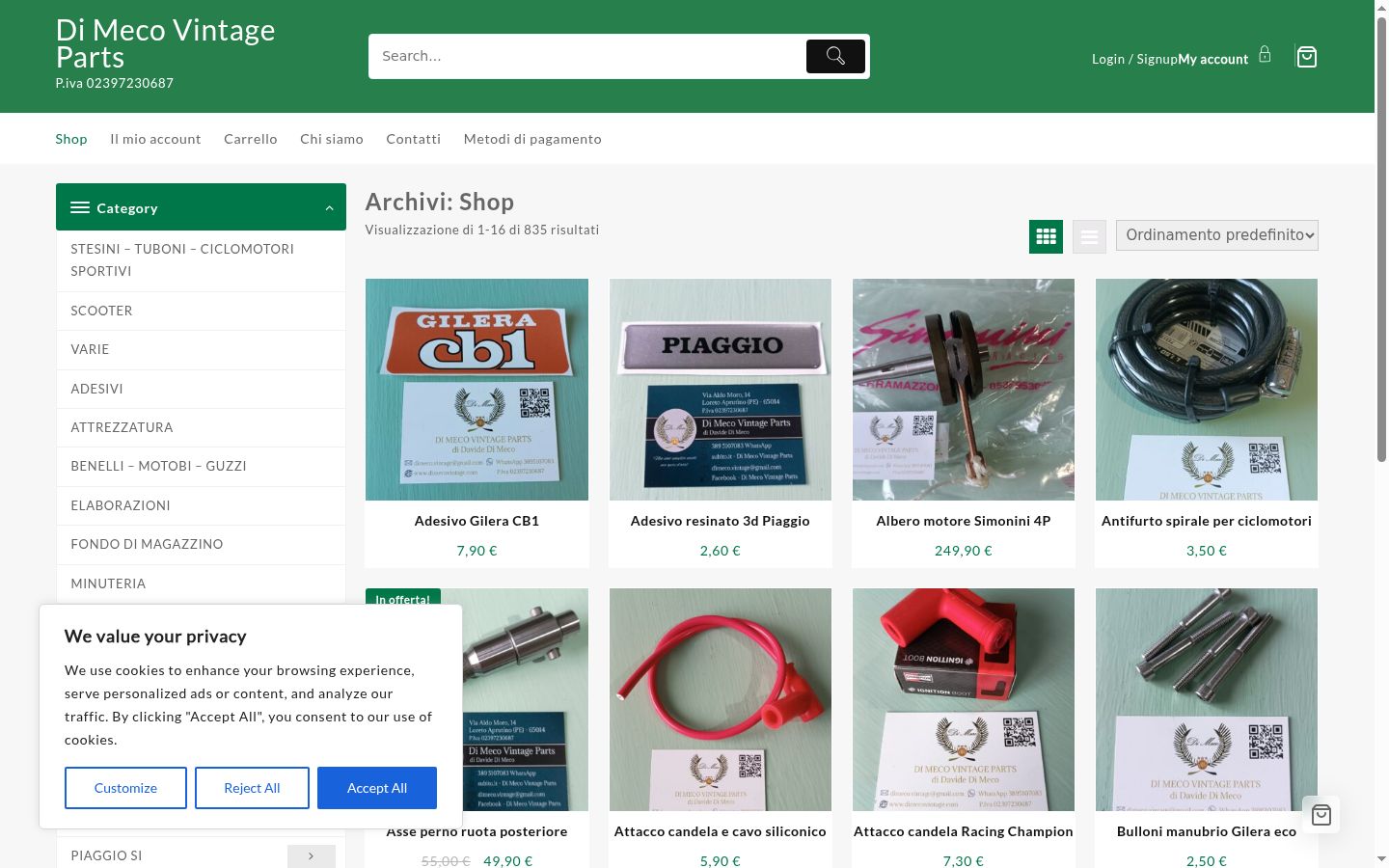Image resolution: width=1389 pixels, height=868 pixels.
Task: Click the Attacco candela e cavo siliconico title
Action: (721, 831)
